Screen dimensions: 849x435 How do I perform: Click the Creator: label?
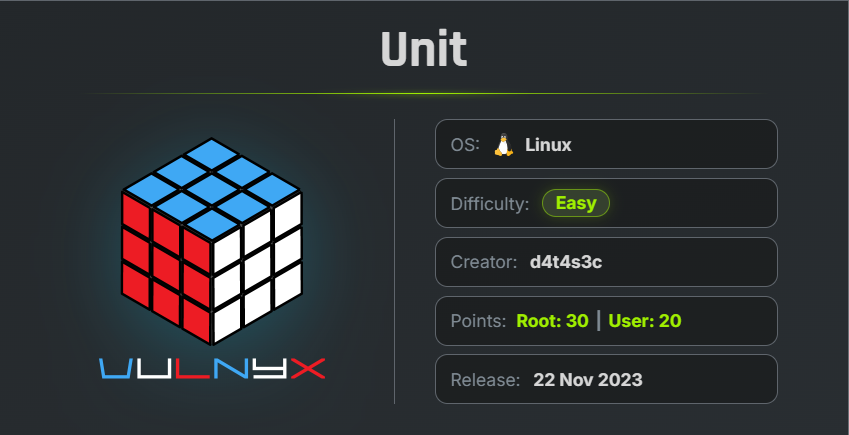(x=484, y=262)
